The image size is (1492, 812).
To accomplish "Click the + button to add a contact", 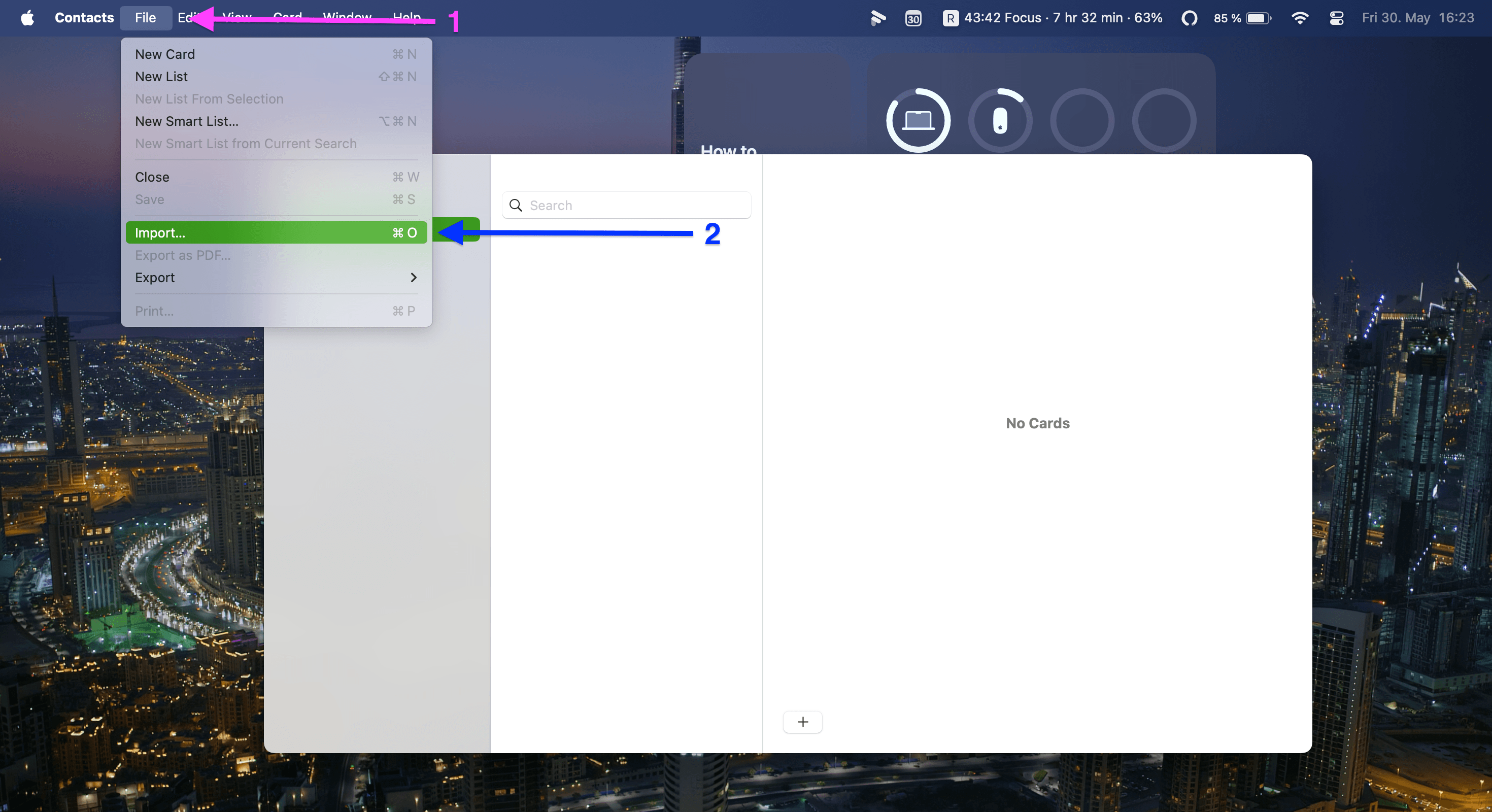I will click(802, 722).
